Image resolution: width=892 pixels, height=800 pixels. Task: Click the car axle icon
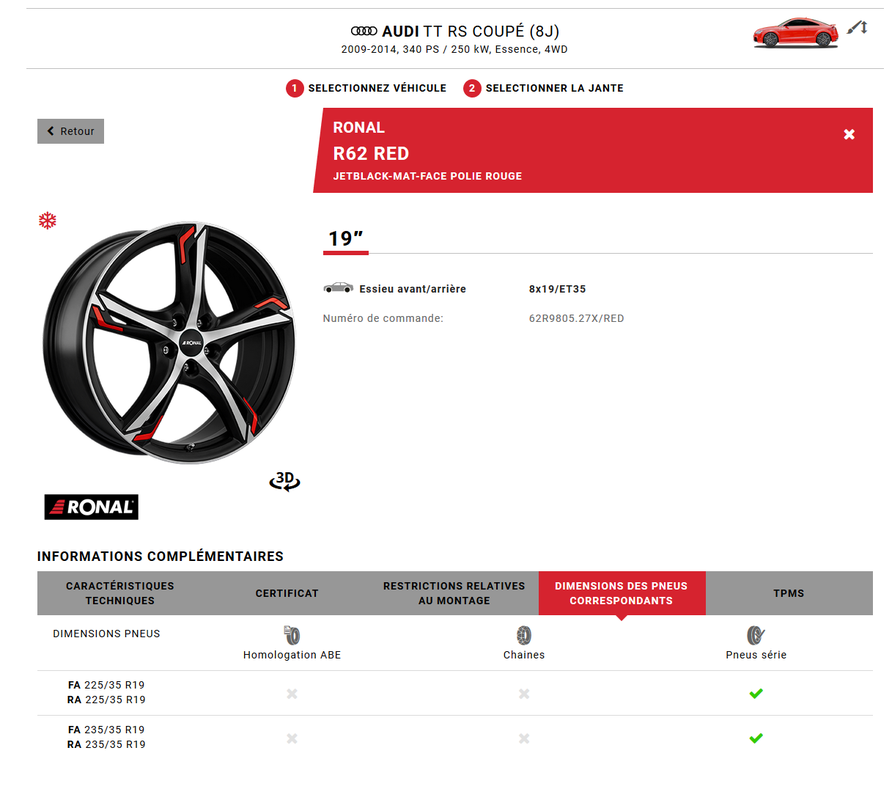coord(338,288)
